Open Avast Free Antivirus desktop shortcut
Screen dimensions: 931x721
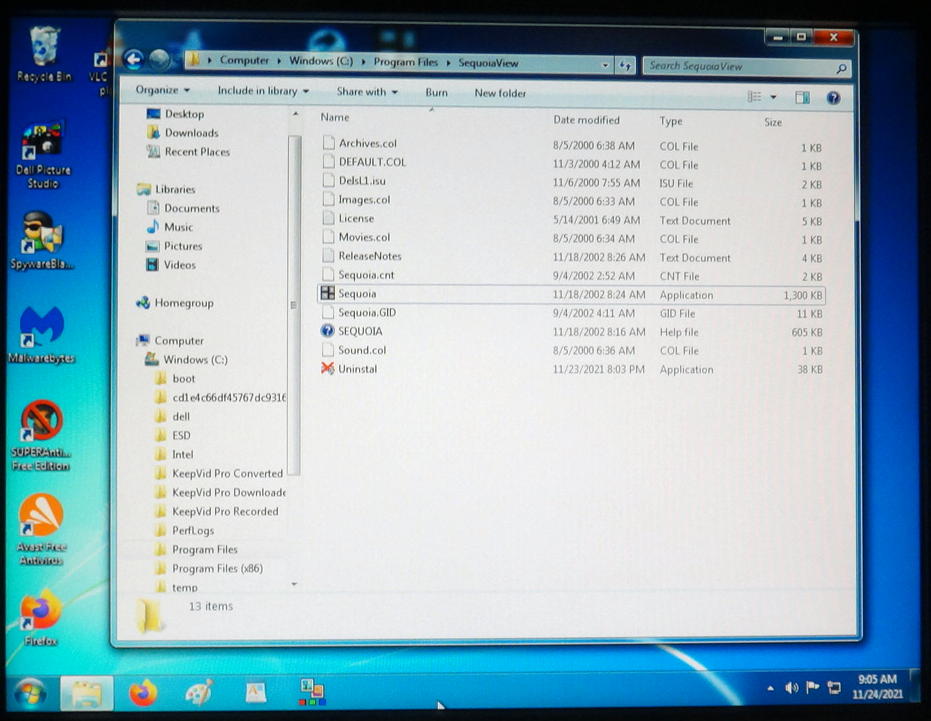point(41,530)
